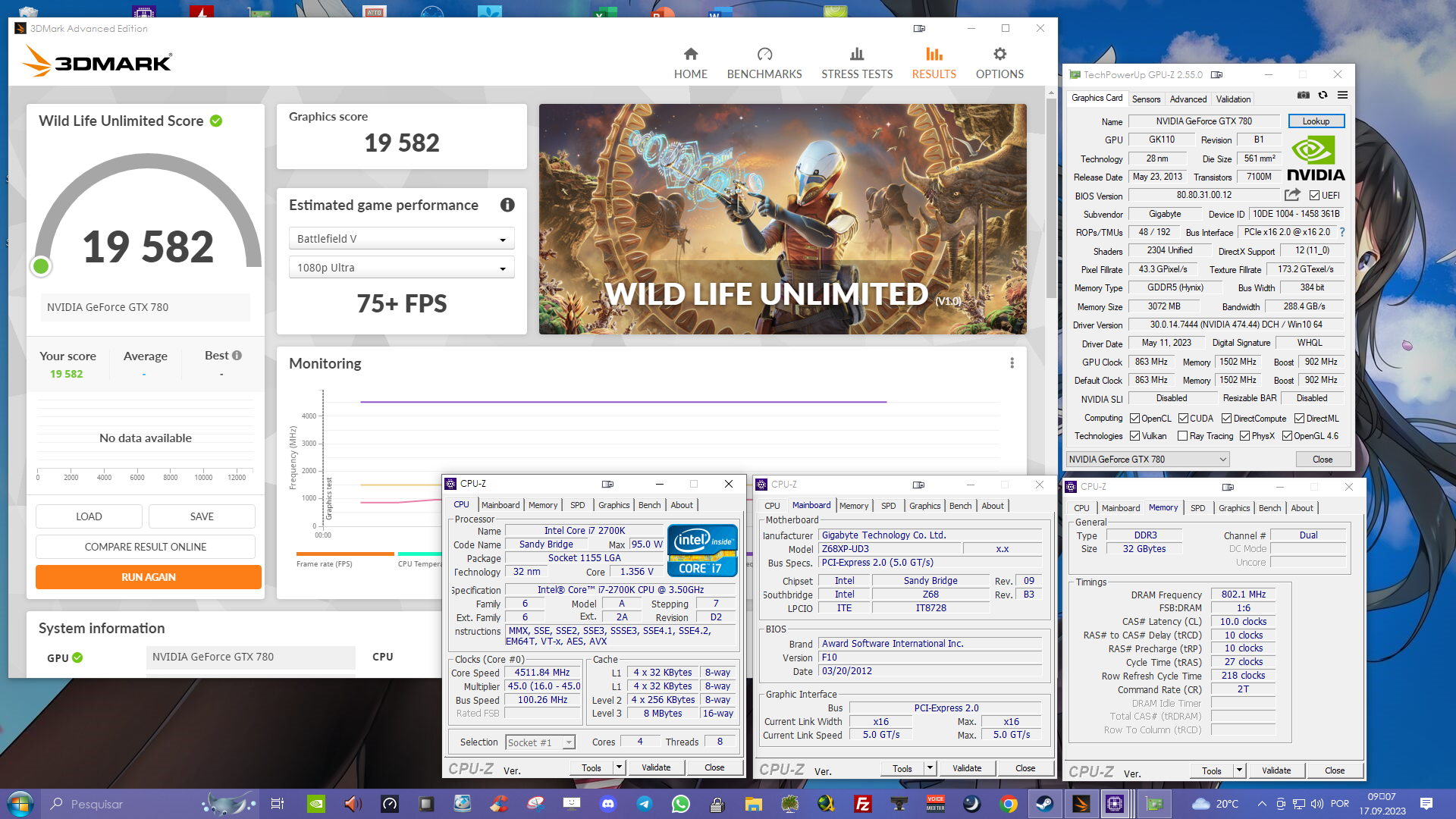Open the 1080p Ultra preset dropdown
The image size is (1456, 819).
401,267
